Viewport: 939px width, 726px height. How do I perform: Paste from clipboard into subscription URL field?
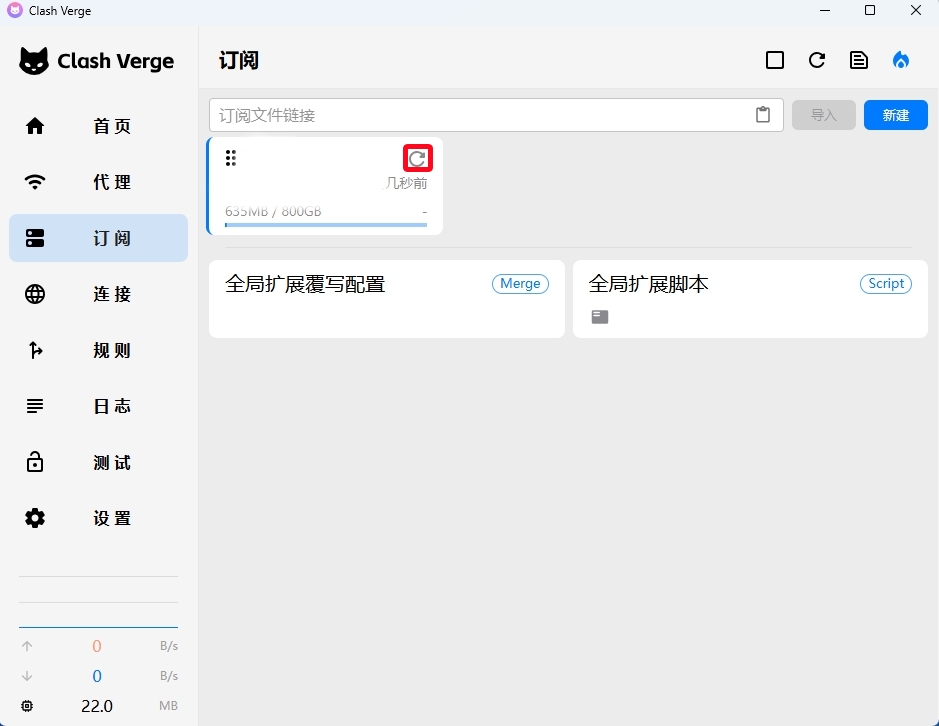point(763,115)
